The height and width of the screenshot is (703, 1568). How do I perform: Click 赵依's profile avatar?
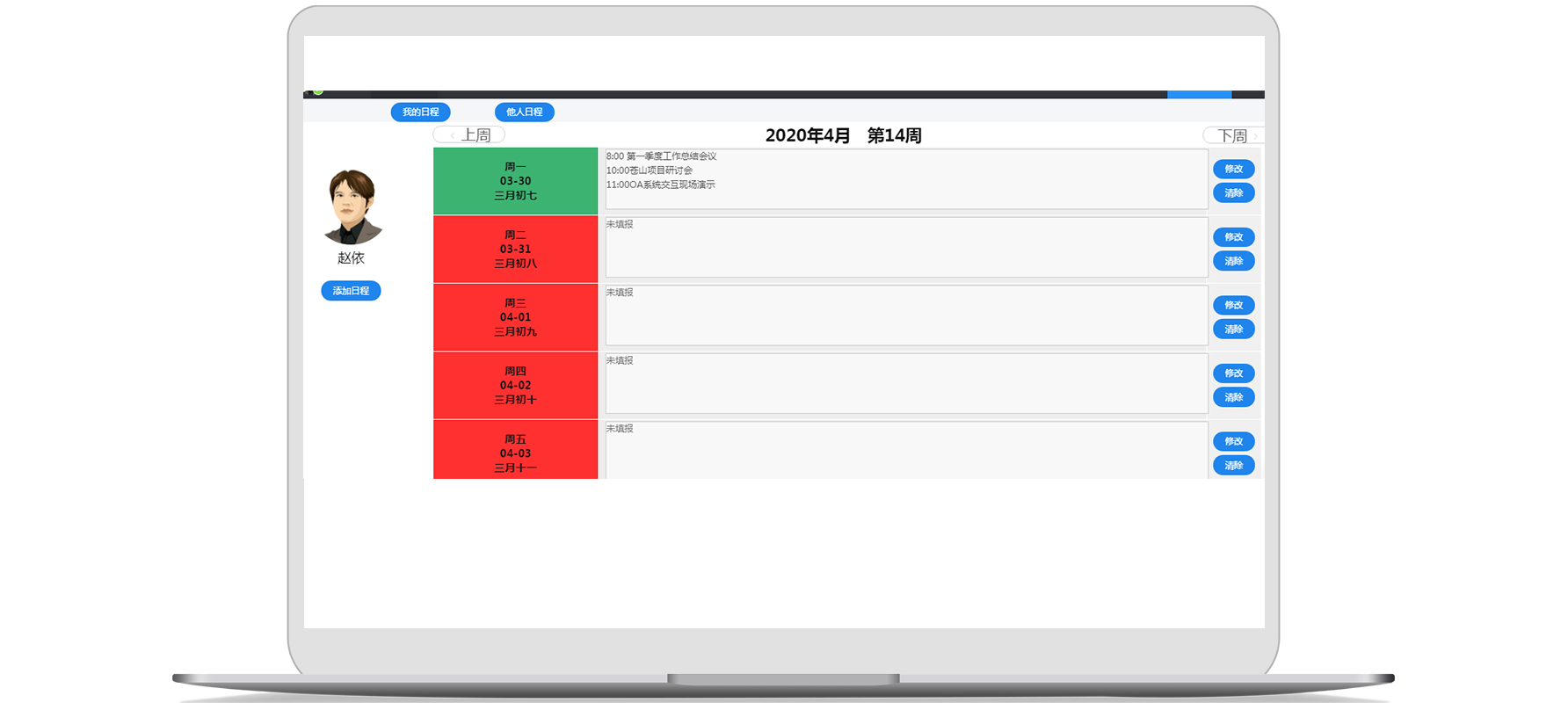coord(352,207)
